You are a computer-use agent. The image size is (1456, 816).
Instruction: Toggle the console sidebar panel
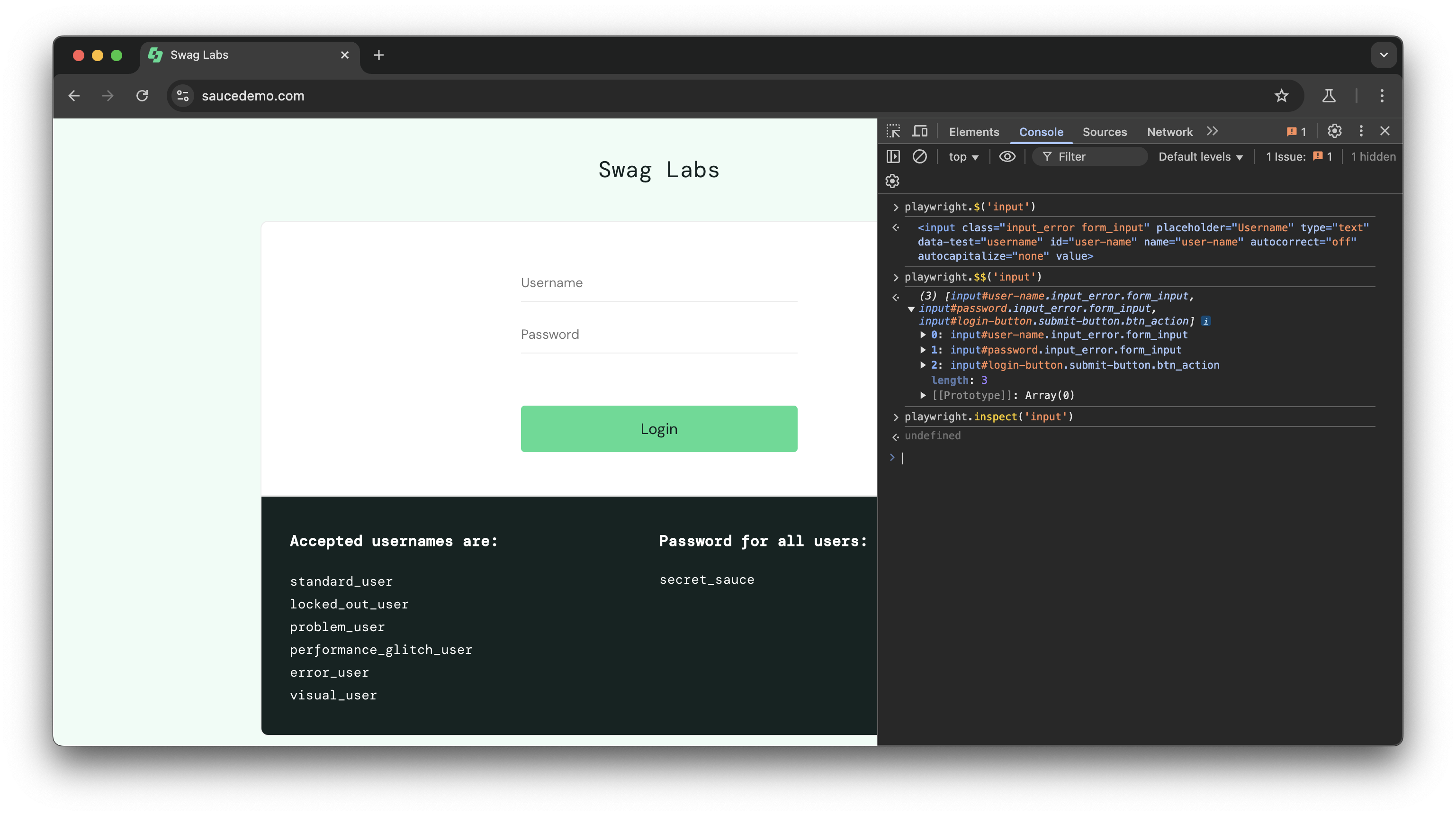893,157
